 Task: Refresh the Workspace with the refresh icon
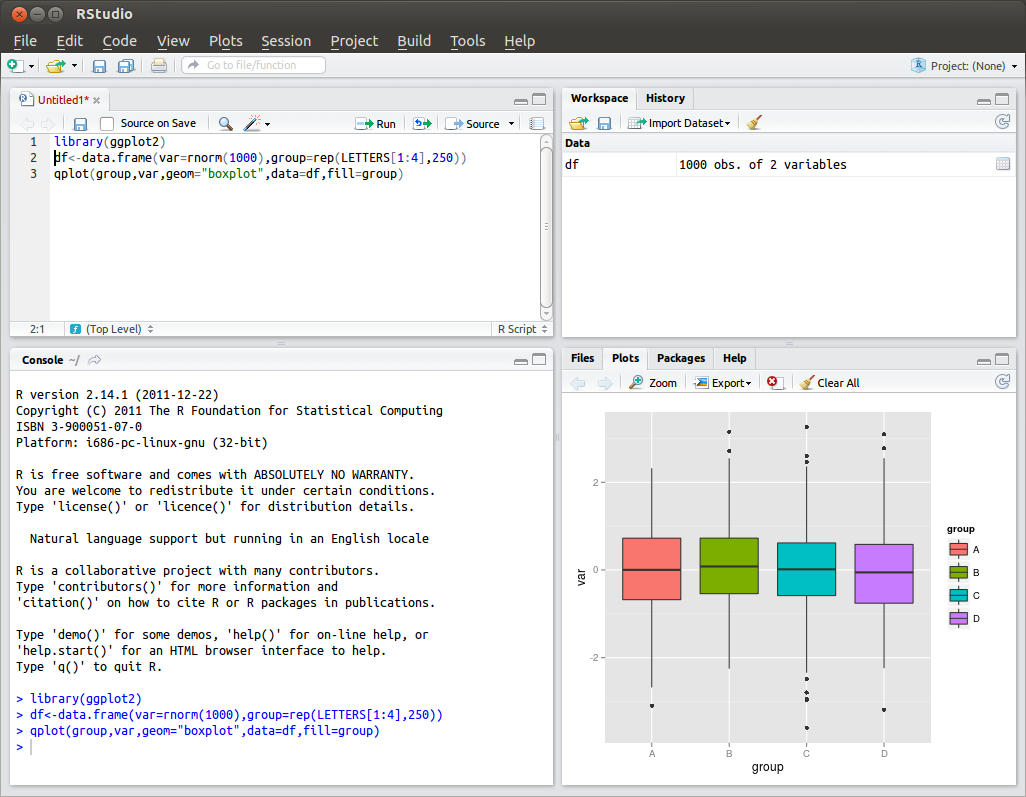click(x=1002, y=121)
